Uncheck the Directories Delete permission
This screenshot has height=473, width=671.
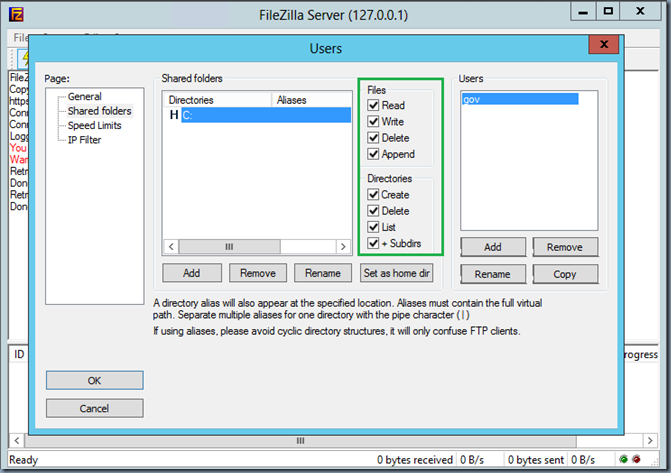(x=373, y=211)
